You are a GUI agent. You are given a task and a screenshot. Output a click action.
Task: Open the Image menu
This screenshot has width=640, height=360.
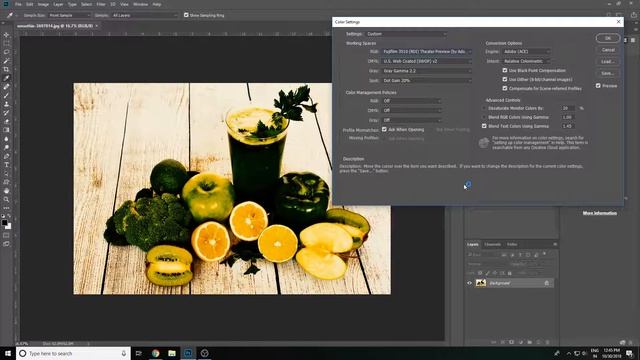click(43, 4)
